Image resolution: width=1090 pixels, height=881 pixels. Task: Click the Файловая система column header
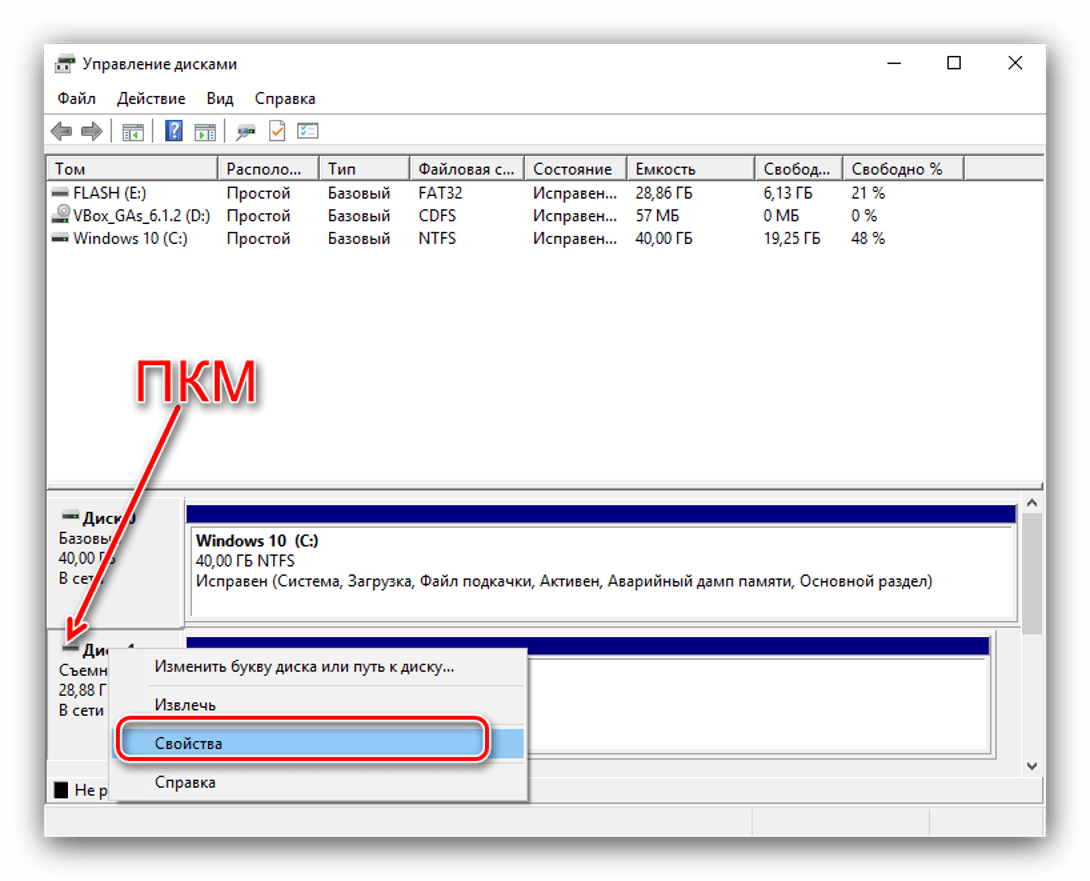click(x=466, y=169)
